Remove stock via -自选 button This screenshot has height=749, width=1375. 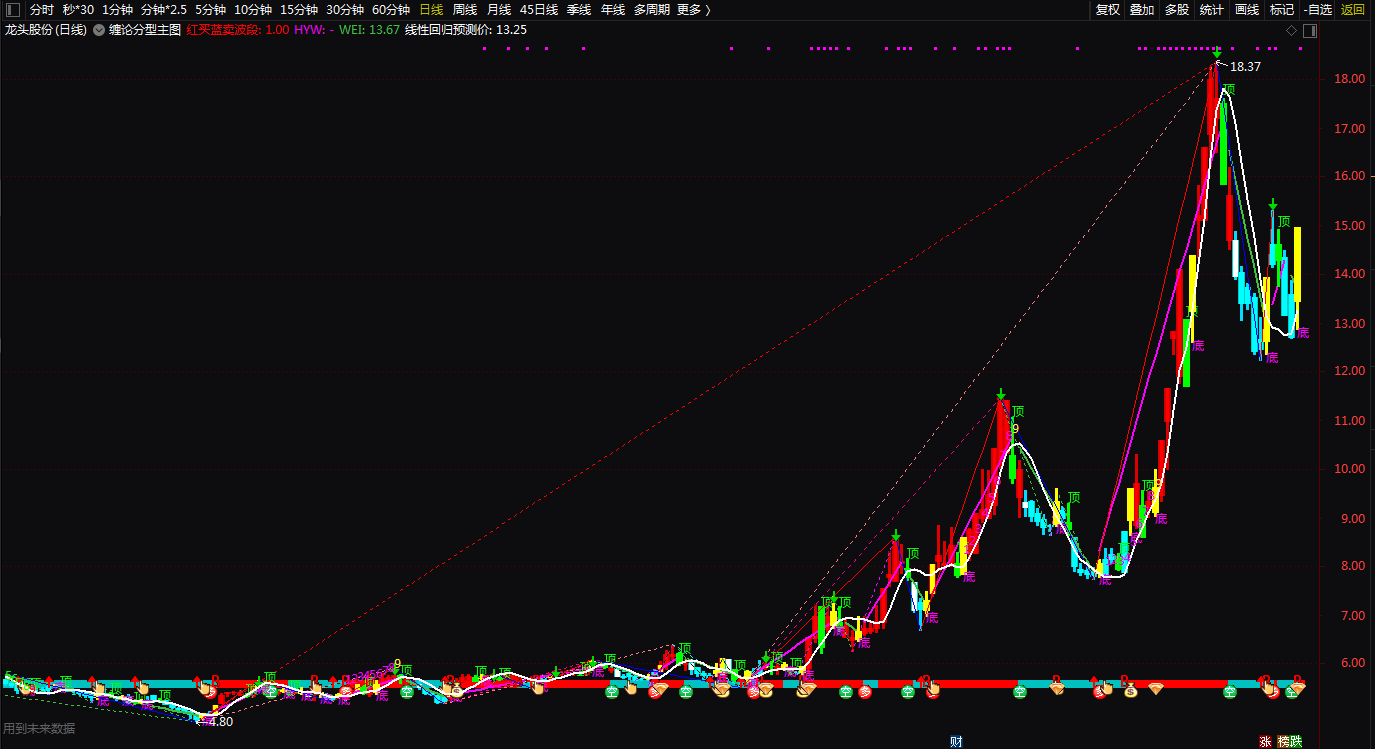tap(1317, 10)
